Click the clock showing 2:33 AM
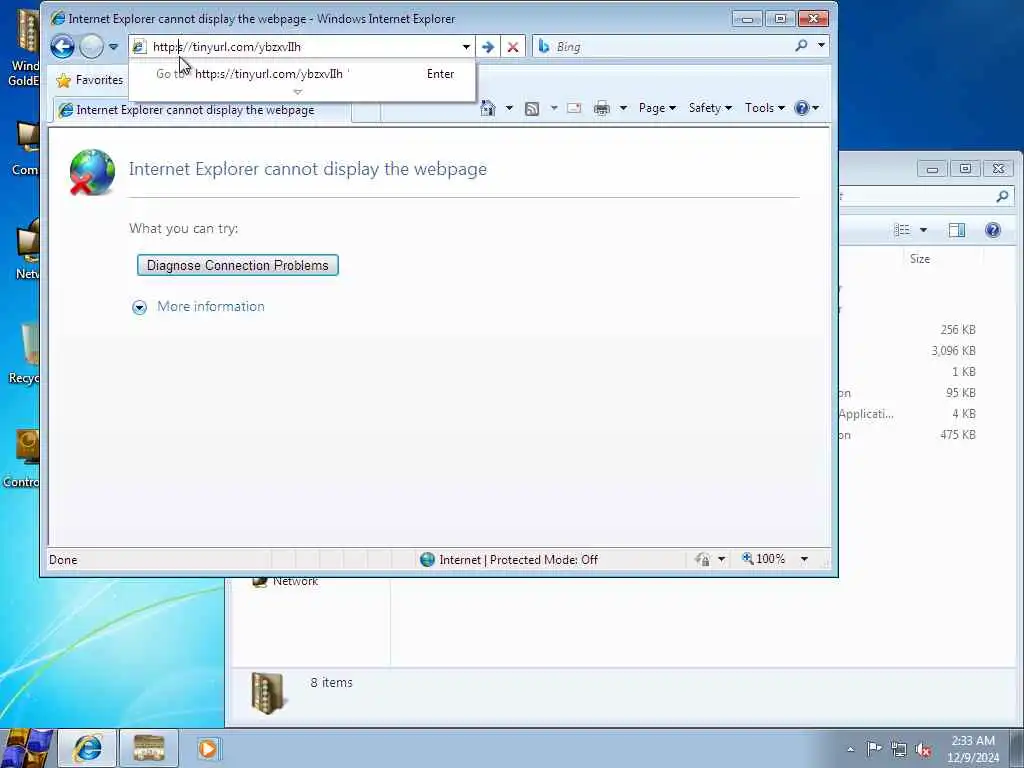The image size is (1024, 768). [x=973, y=748]
